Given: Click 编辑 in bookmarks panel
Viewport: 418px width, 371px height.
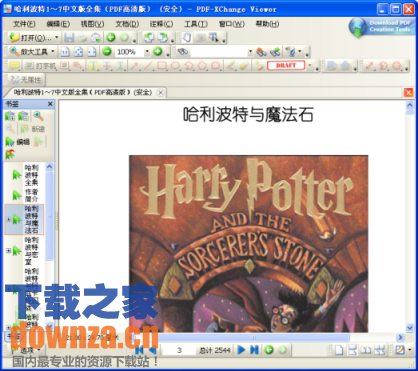Looking at the screenshot, I should click(x=18, y=142).
